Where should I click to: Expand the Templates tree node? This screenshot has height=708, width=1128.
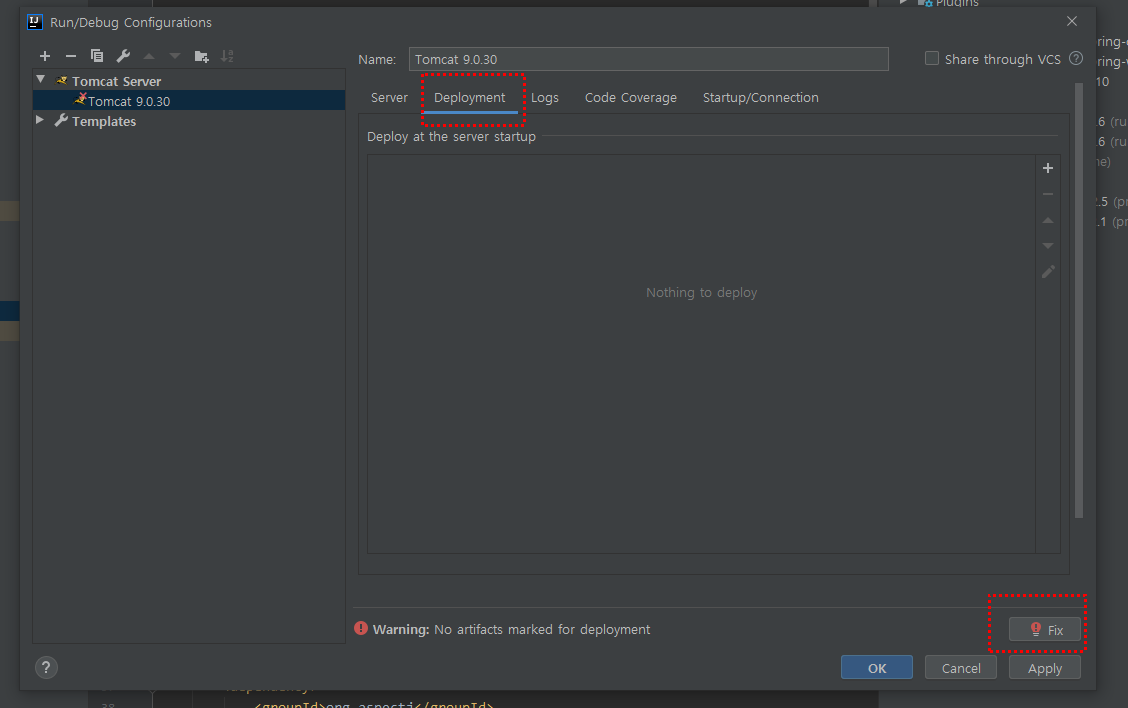tap(40, 119)
